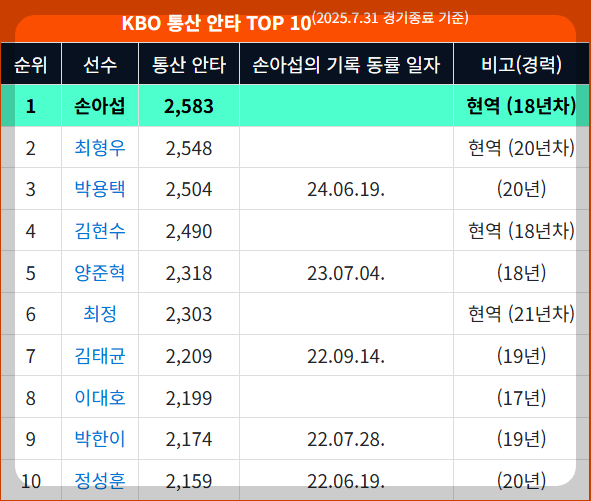Open the 양준혁 player link

[100, 273]
